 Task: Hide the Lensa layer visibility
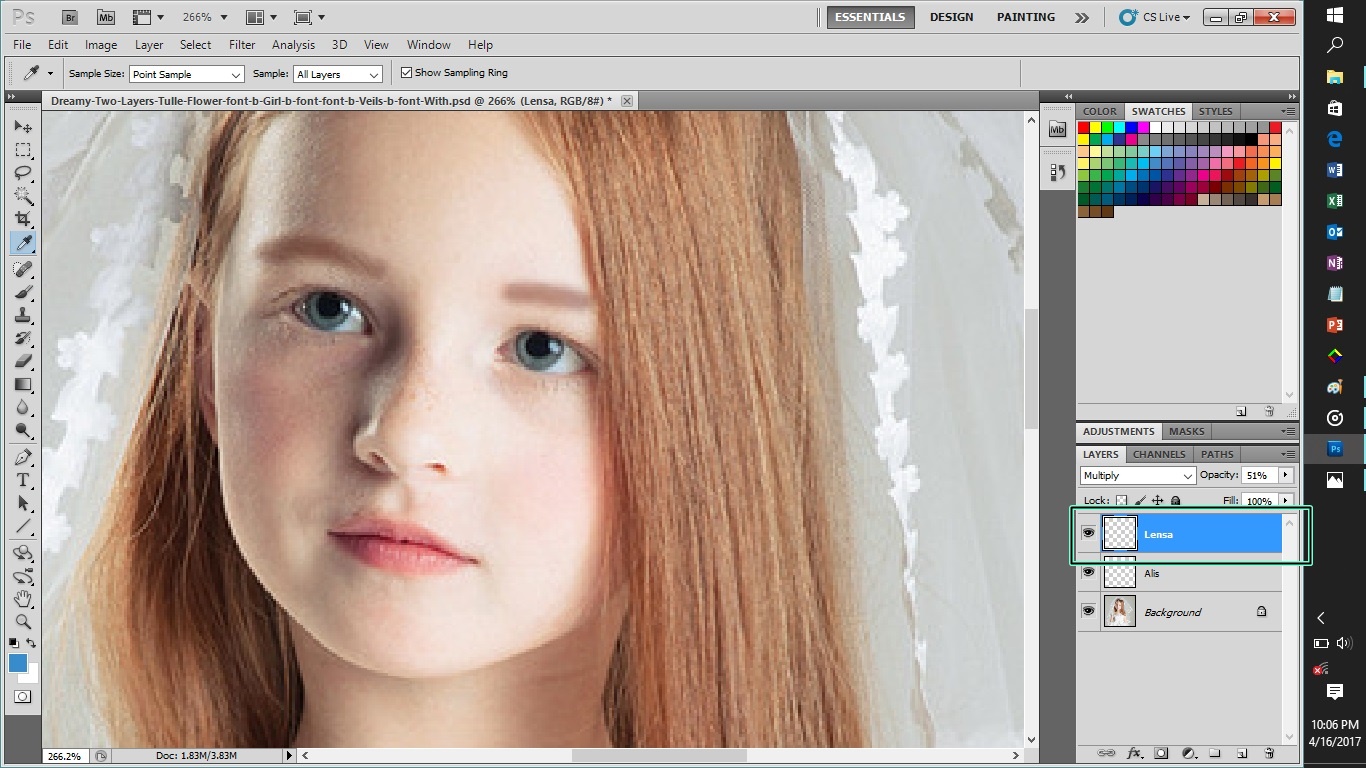(x=1088, y=534)
